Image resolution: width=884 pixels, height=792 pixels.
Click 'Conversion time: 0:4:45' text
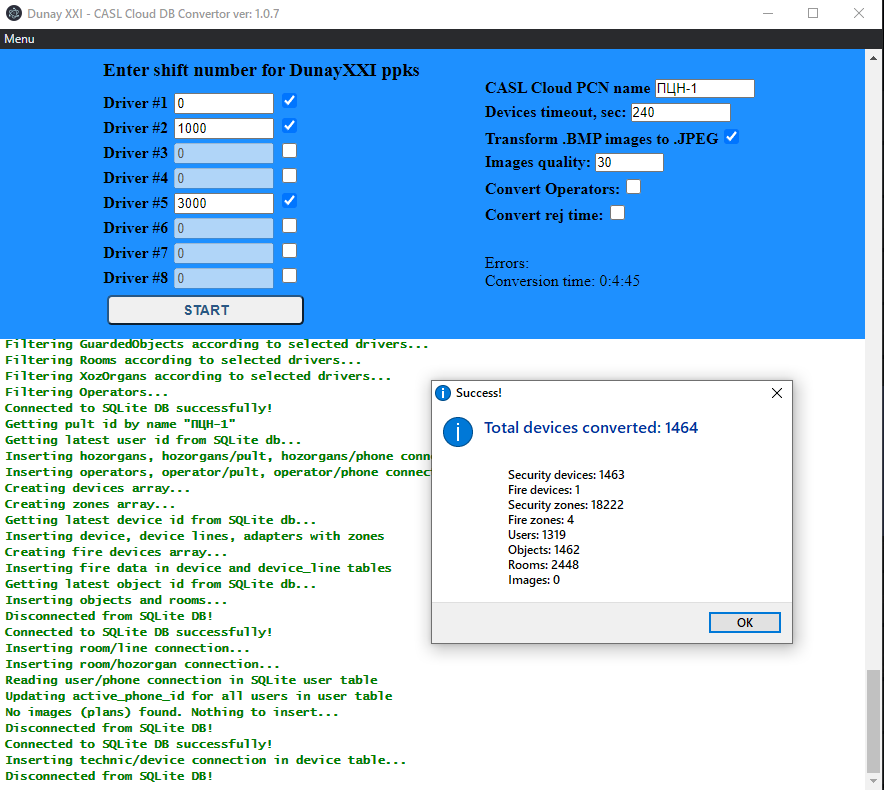coord(562,281)
